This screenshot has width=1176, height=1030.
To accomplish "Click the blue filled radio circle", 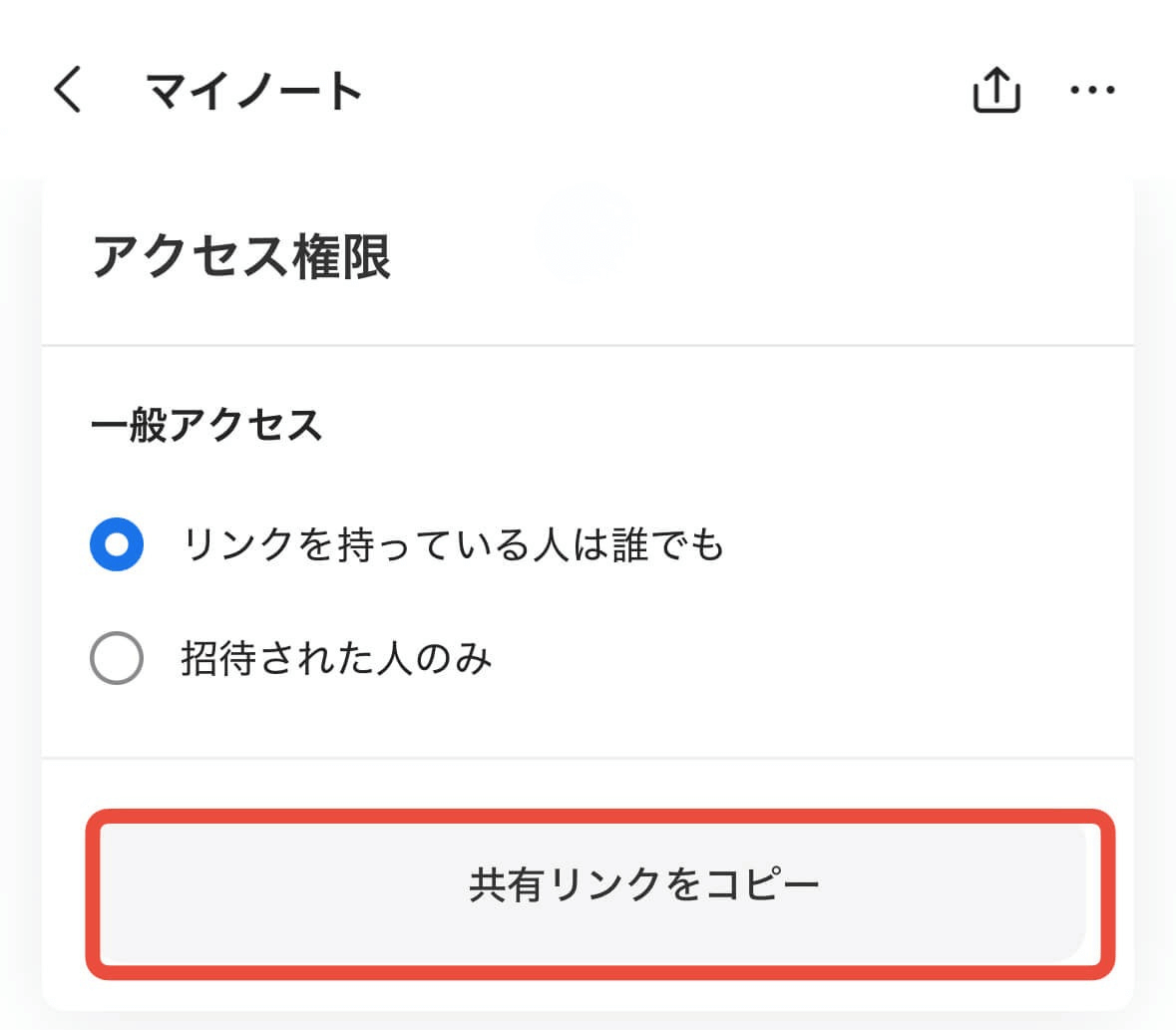I will 117,544.
